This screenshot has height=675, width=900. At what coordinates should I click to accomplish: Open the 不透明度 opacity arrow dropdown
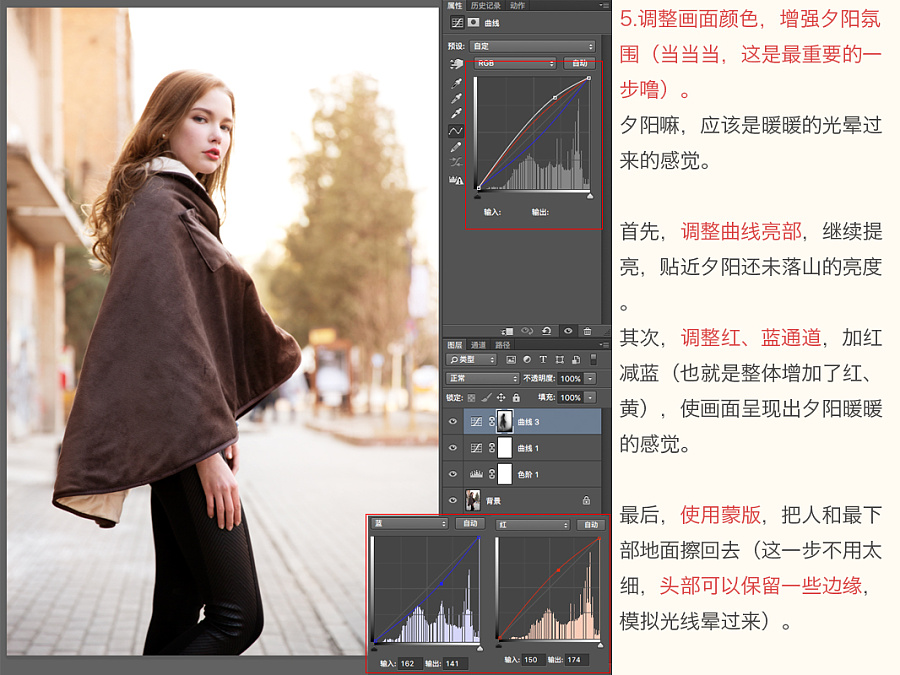[590, 379]
